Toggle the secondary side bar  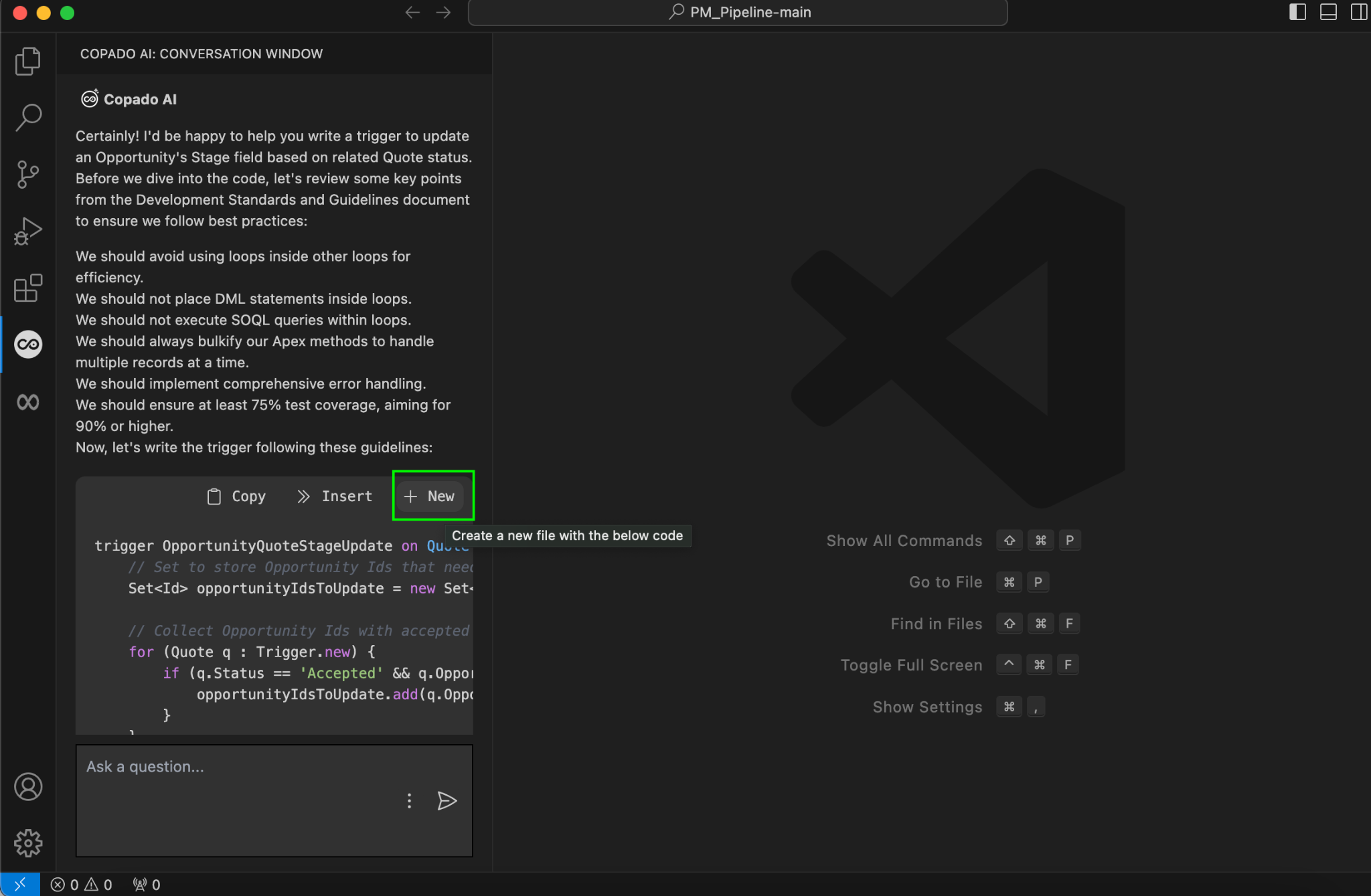coord(1358,12)
